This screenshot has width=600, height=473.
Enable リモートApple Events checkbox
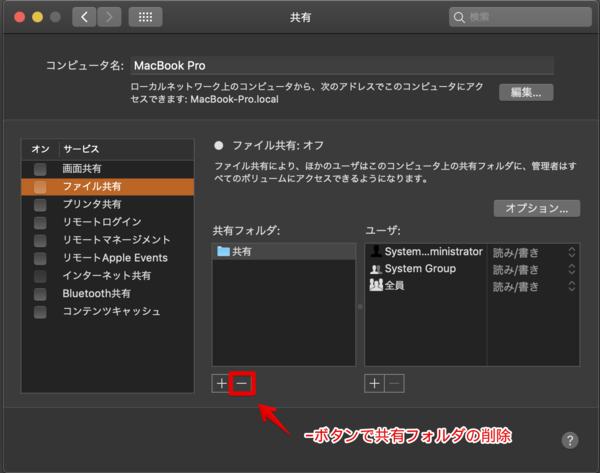pos(40,258)
